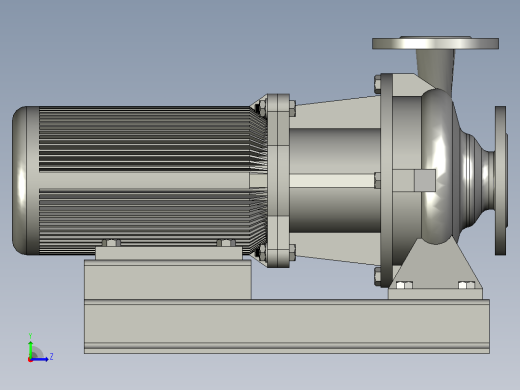Viewport: 520px width, 390px height.
Task: Pick the right hex bolt on motor foot
Action: click(x=226, y=243)
